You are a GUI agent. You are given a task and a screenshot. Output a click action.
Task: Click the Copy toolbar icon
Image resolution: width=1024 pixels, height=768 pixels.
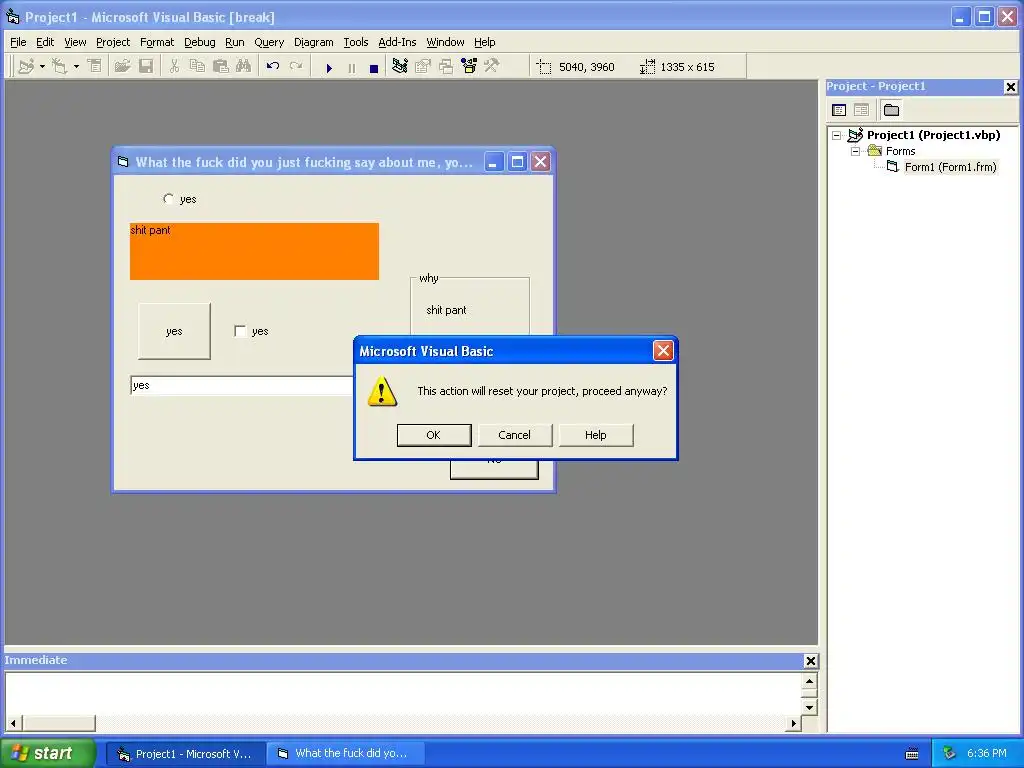click(197, 67)
